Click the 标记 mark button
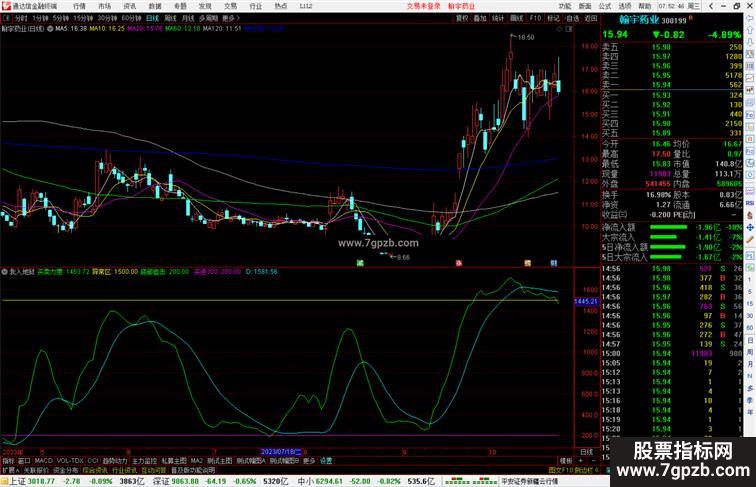756x487 pixels. (553, 18)
